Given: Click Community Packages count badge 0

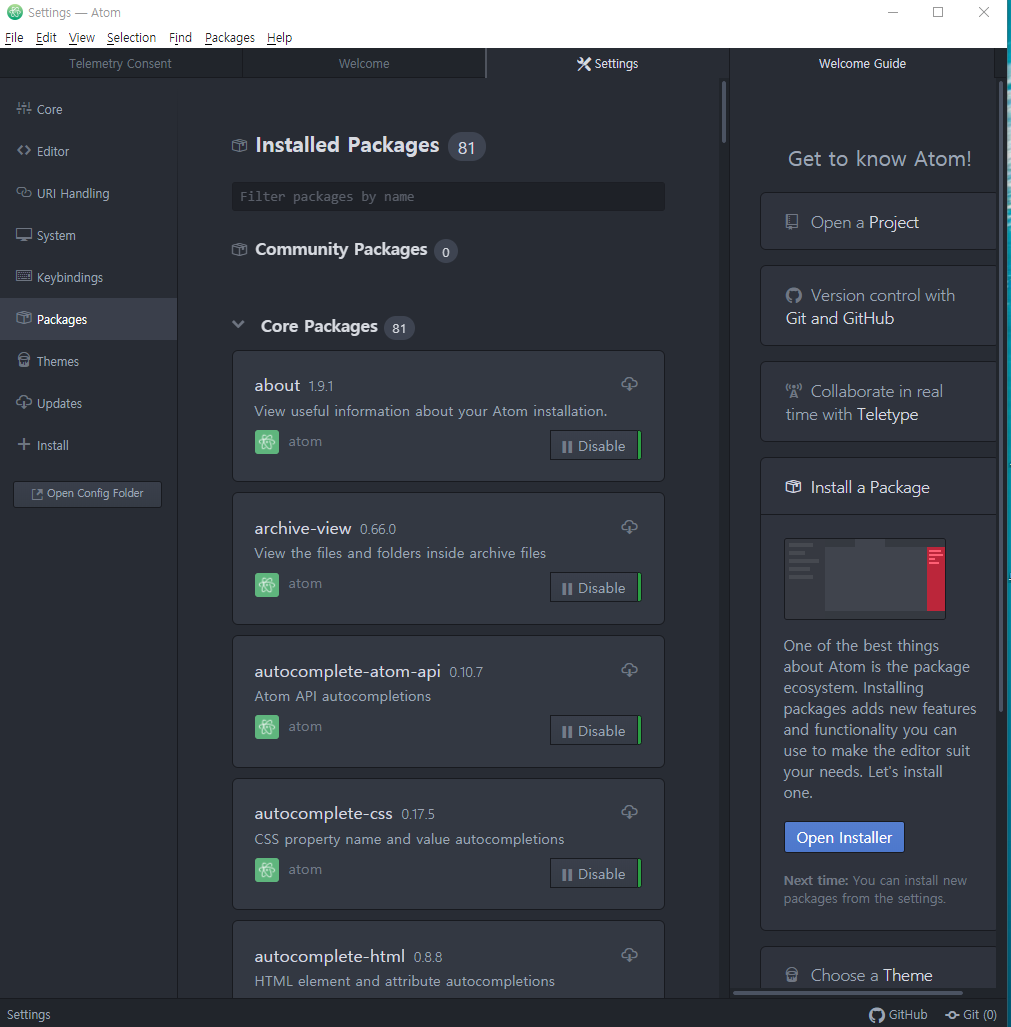Looking at the screenshot, I should (x=445, y=252).
